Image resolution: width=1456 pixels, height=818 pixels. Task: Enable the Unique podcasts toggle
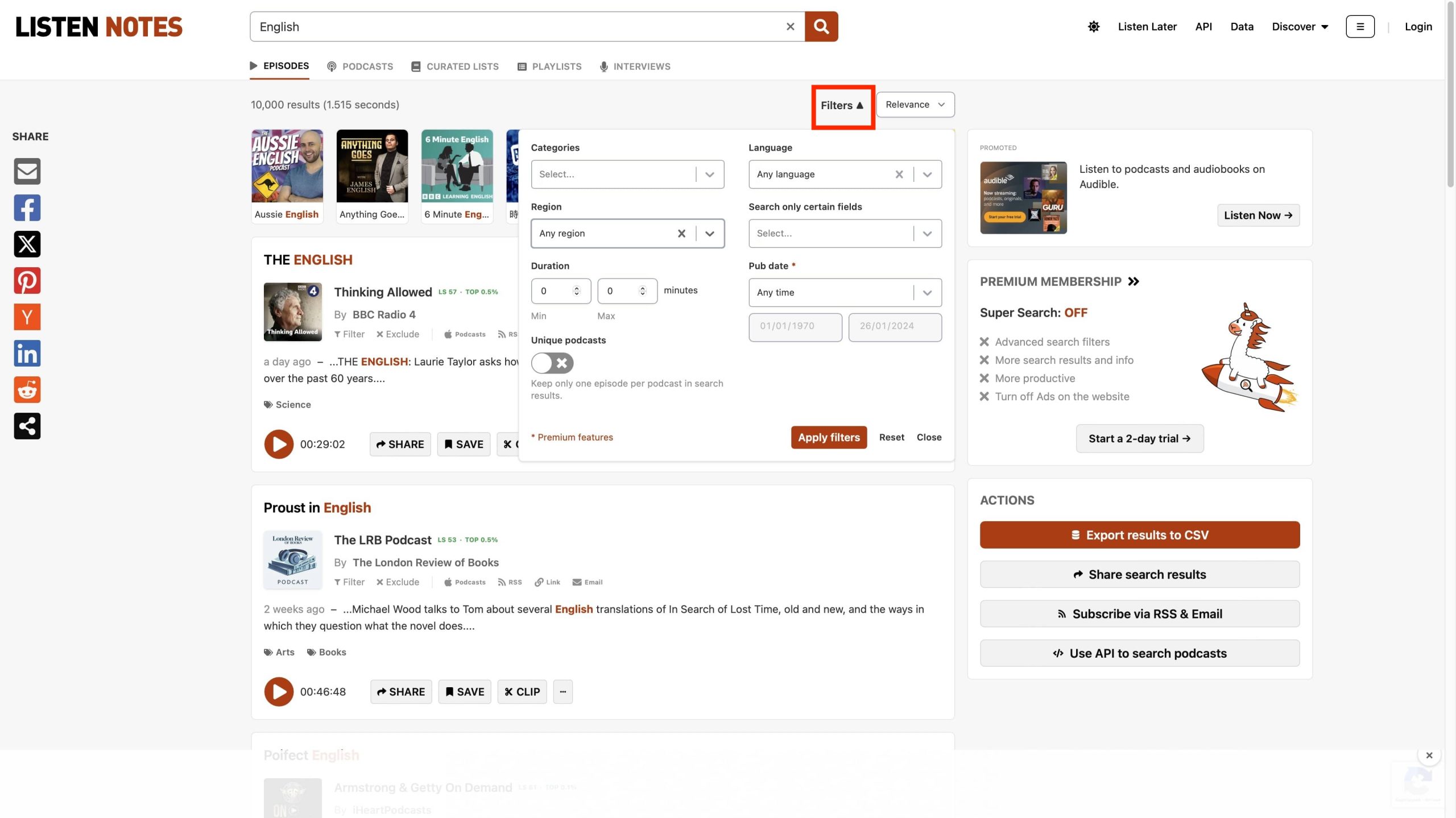coord(552,363)
